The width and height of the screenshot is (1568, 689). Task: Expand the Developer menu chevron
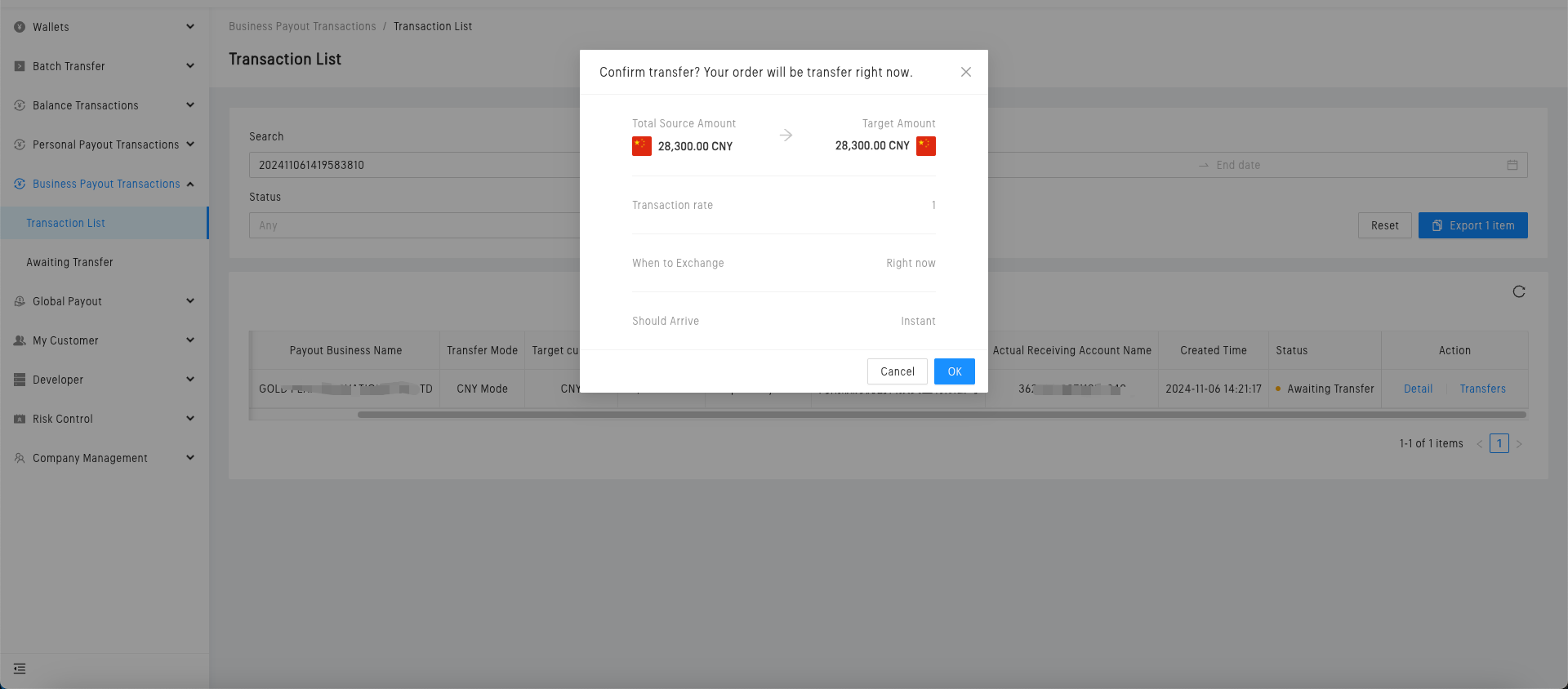point(190,380)
